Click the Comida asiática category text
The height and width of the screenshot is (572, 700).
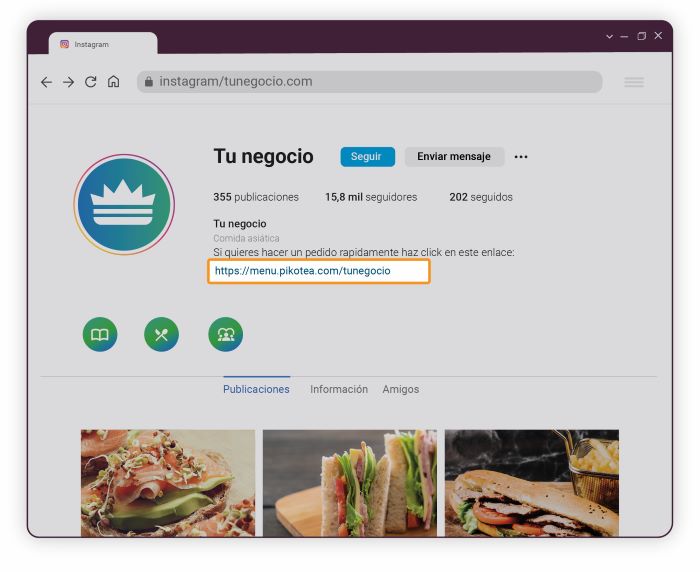pos(246,238)
